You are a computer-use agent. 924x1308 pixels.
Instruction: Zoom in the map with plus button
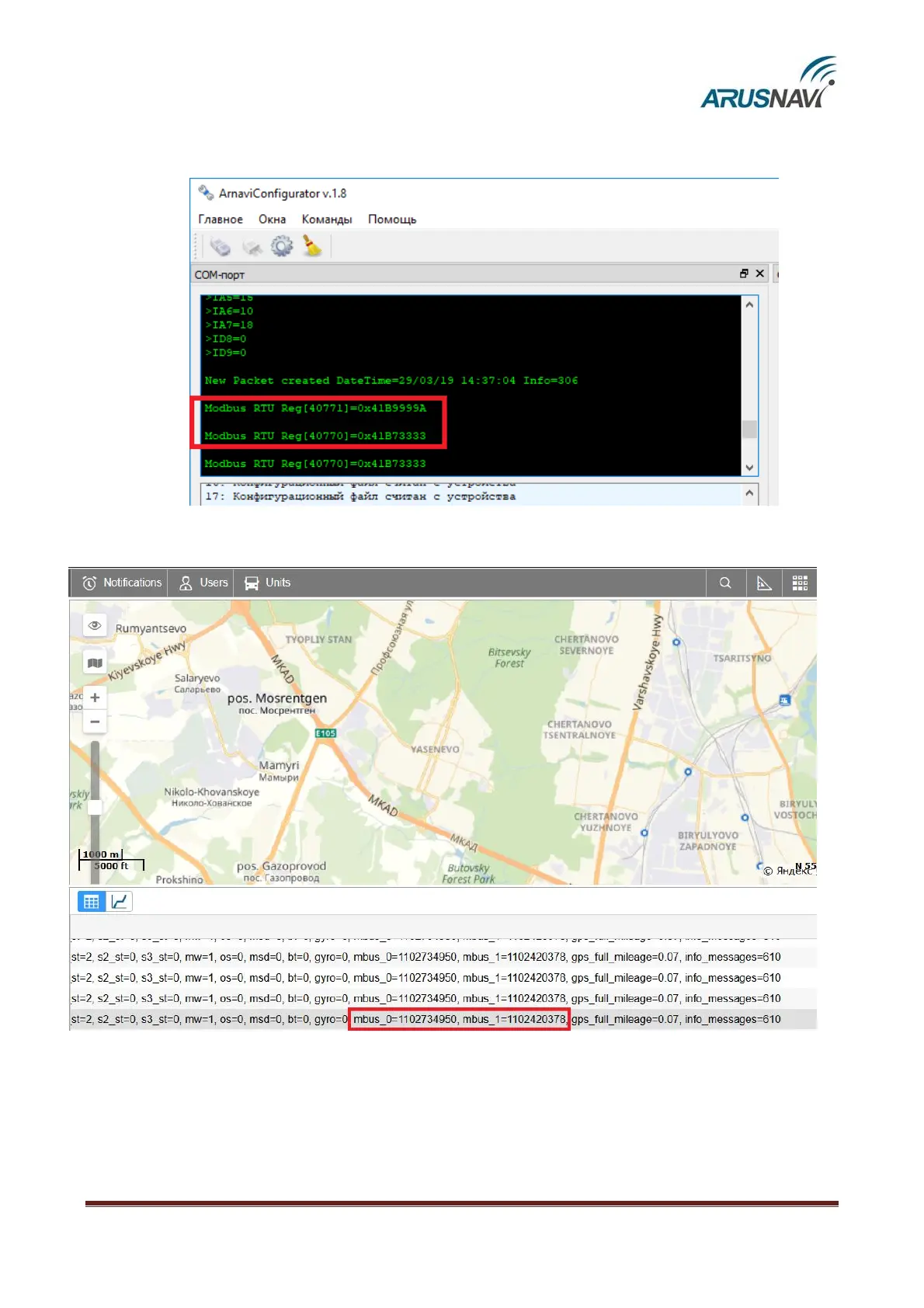(x=95, y=697)
